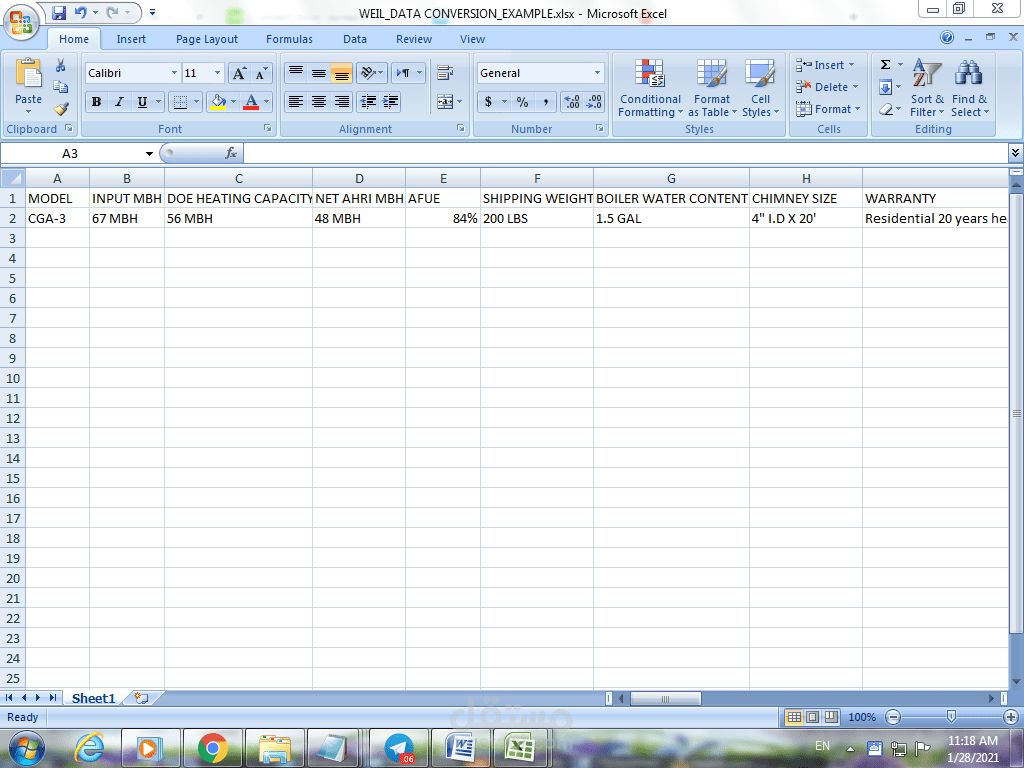
Task: Go to the Review tab
Action: (x=414, y=39)
